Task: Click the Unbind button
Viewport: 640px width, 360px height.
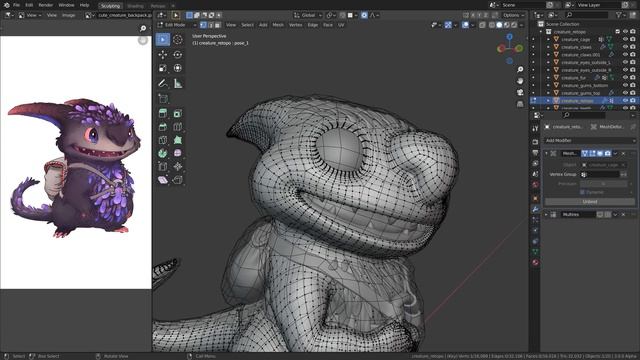Action: 590,202
